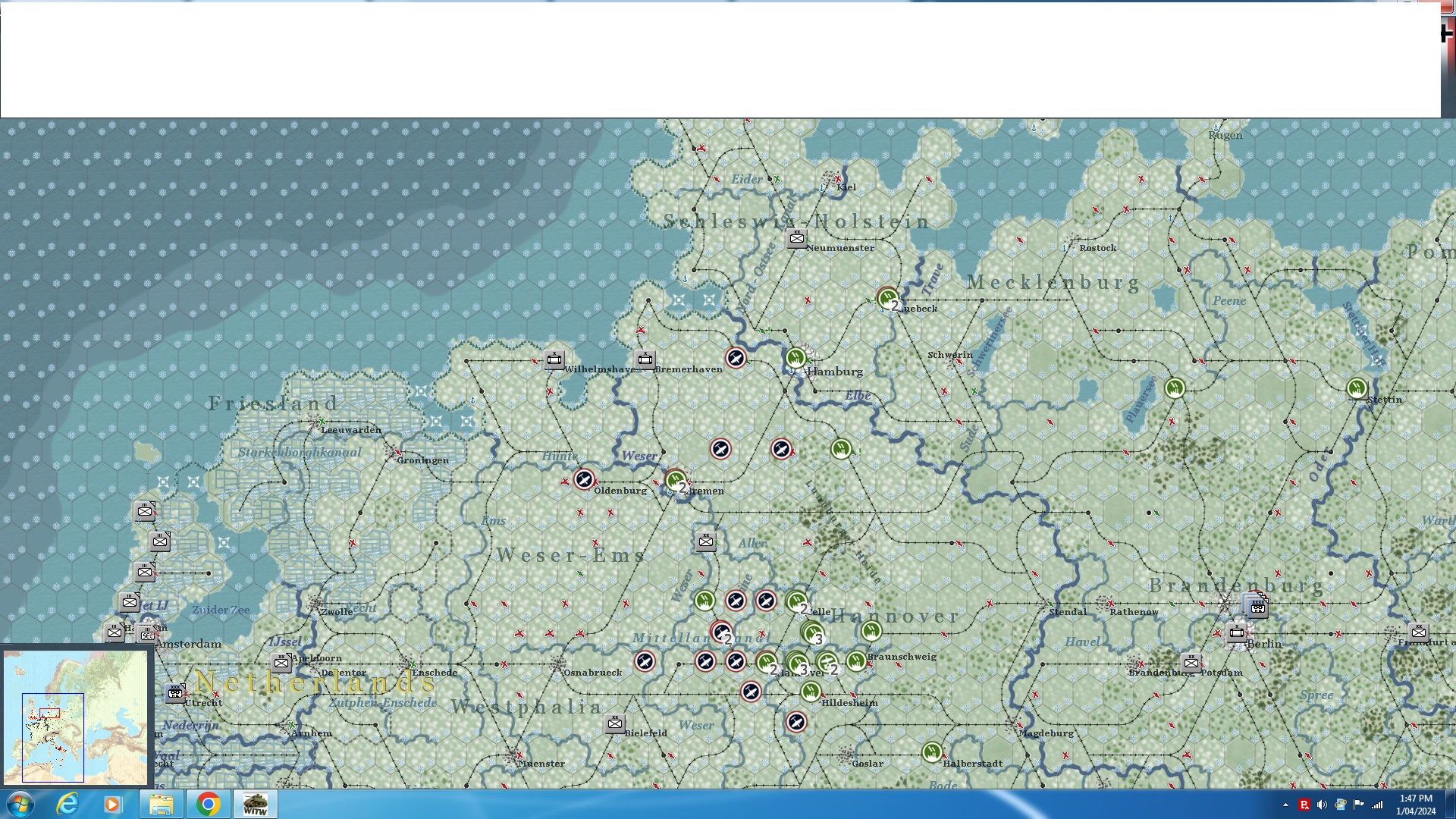Click the factory icon near Halberstadt
This screenshot has width=1456, height=819.
(932, 752)
